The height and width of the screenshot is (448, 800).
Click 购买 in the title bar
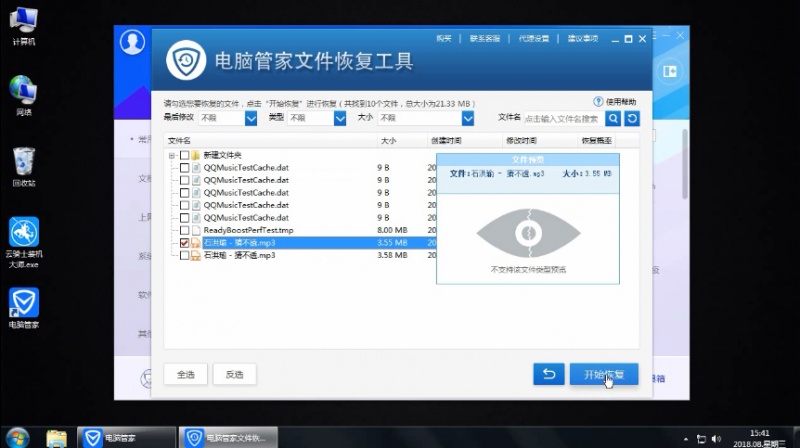(x=444, y=39)
